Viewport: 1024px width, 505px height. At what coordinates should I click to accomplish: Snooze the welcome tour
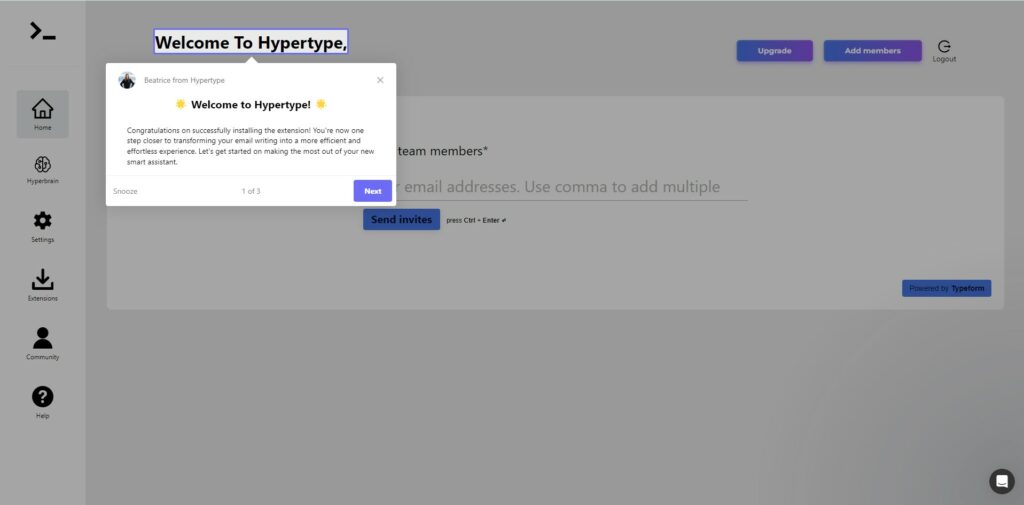coord(125,191)
